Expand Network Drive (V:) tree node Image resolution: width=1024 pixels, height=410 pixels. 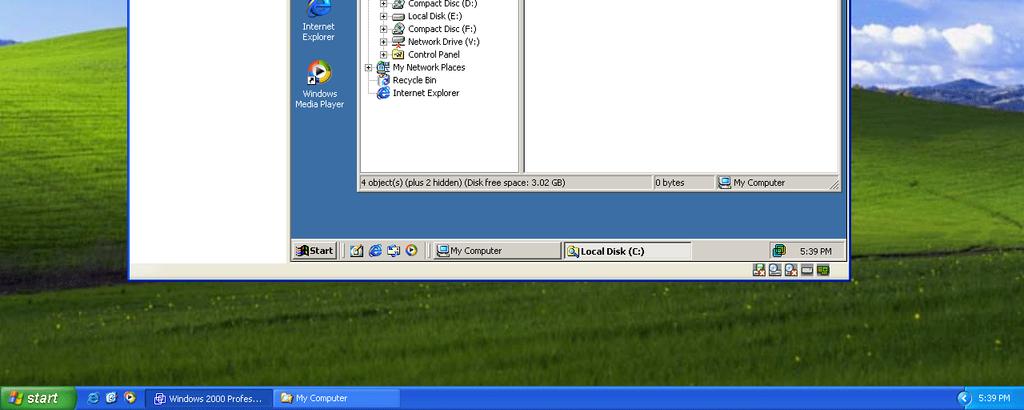click(x=383, y=42)
